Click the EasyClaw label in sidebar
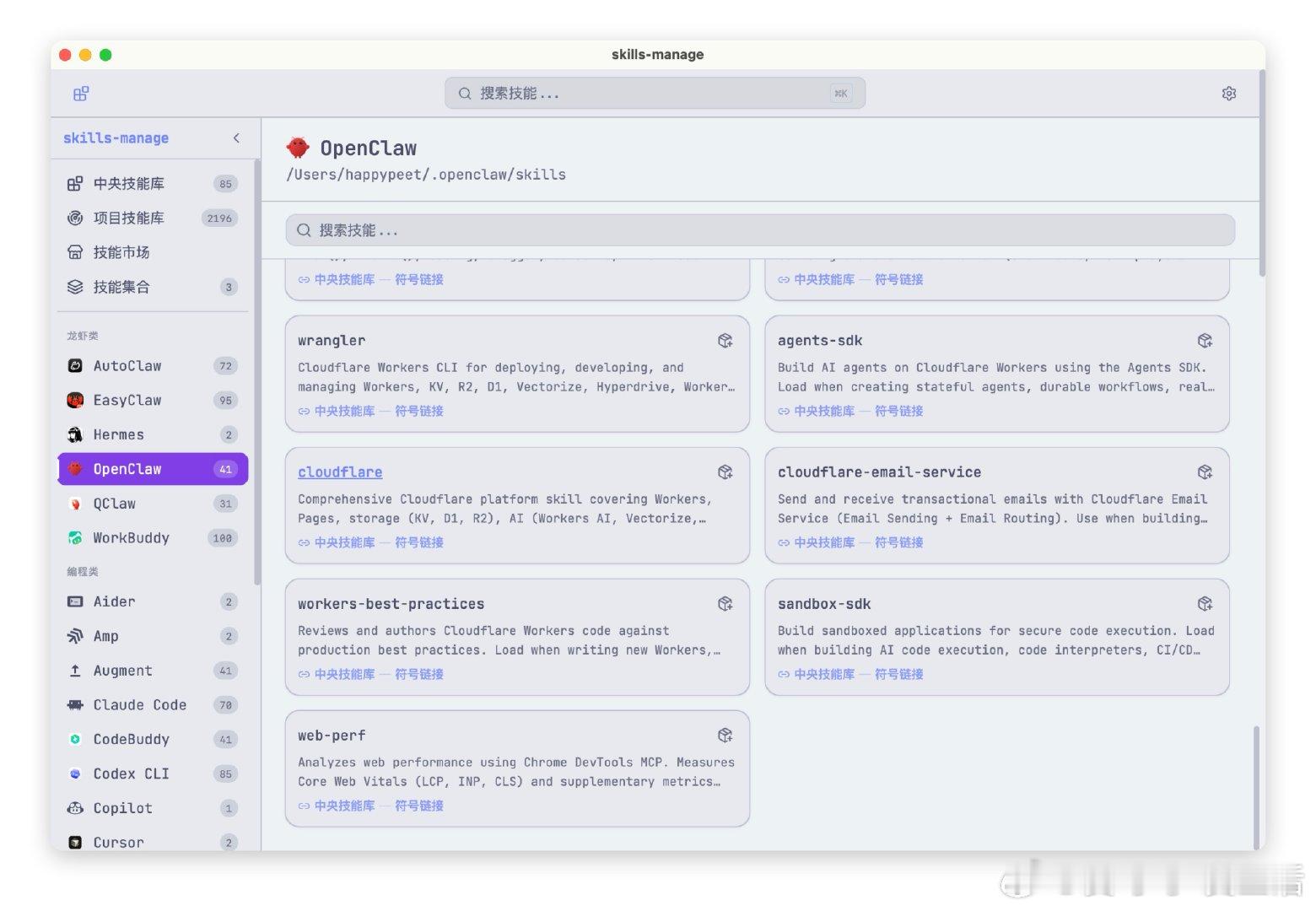The image size is (1316, 911). (x=127, y=400)
